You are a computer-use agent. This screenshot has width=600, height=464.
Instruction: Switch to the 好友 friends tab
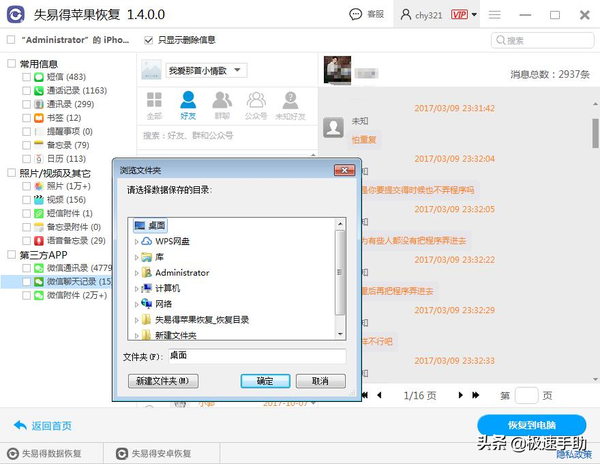point(188,106)
